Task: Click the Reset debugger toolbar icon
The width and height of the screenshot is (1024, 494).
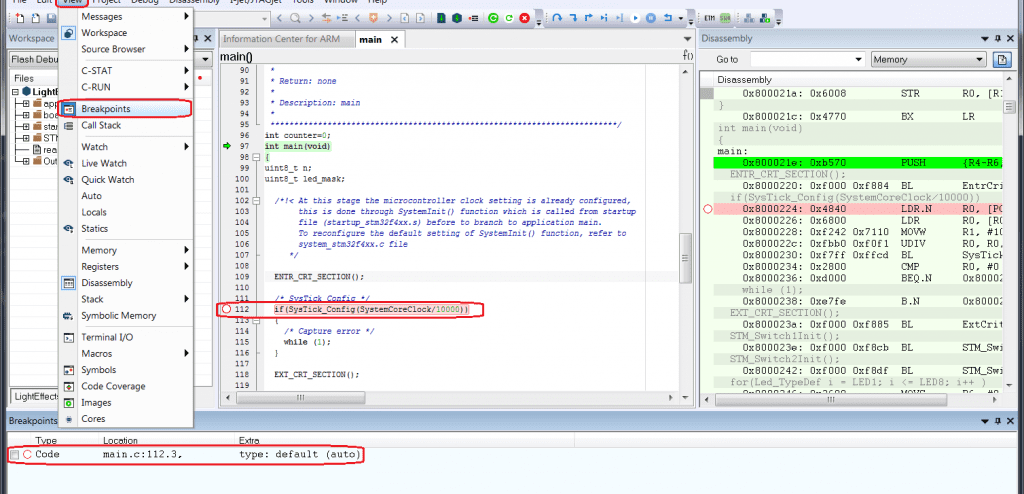Action: tap(667, 19)
